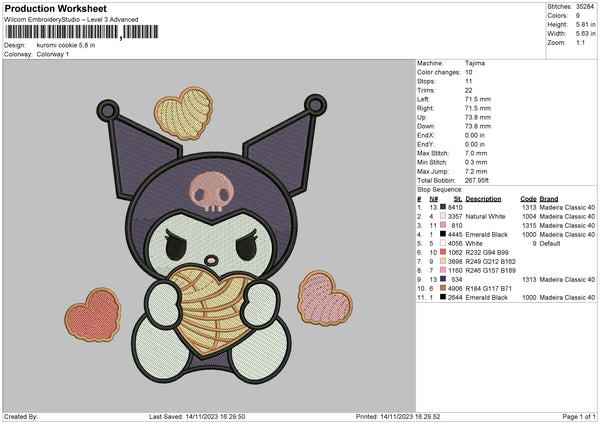Screen dimensions: 600x424
Task: Click the Zoom value '1:1'
Action: [580, 42]
